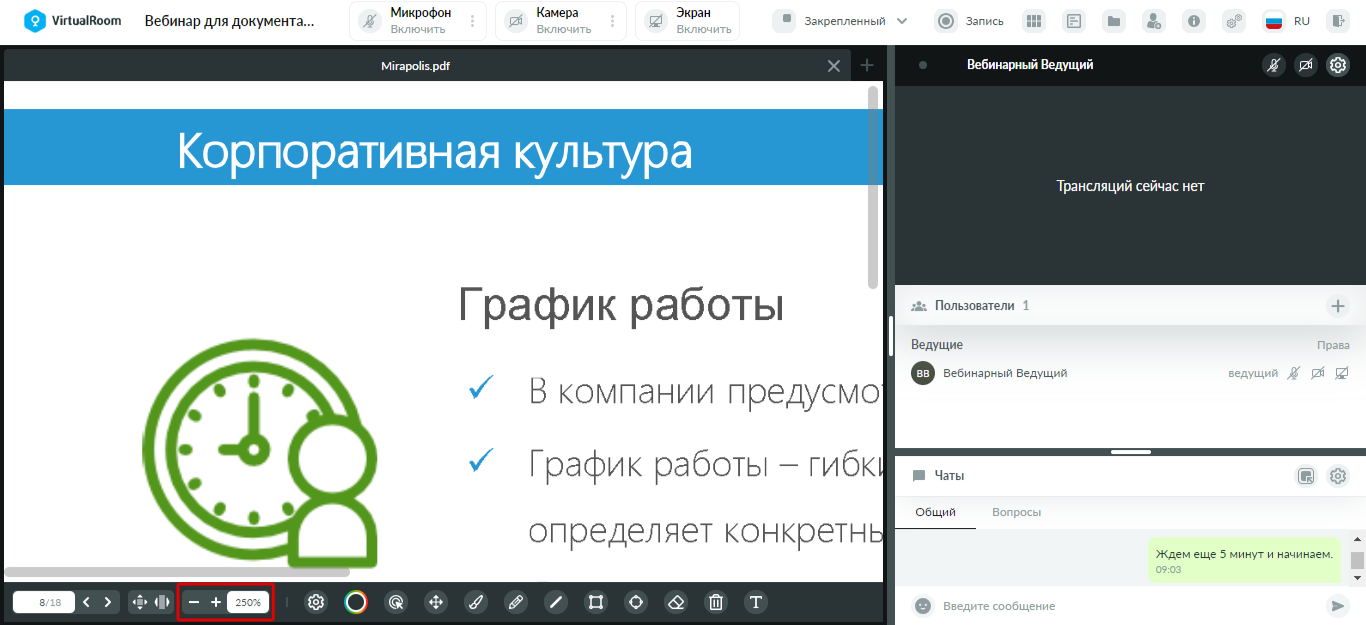Image resolution: width=1366 pixels, height=625 pixels.
Task: Select the brush drawing tool
Action: (x=476, y=602)
